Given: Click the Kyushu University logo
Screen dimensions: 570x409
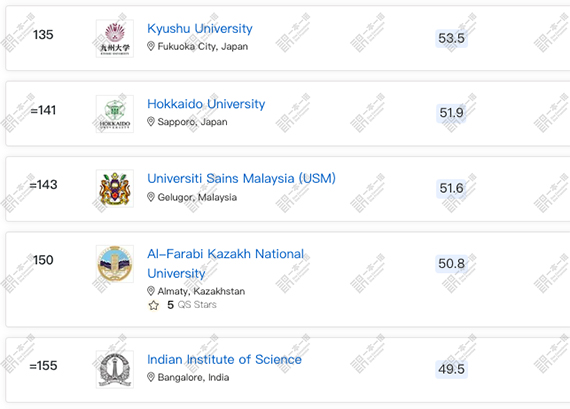Looking at the screenshot, I should 115,39.
